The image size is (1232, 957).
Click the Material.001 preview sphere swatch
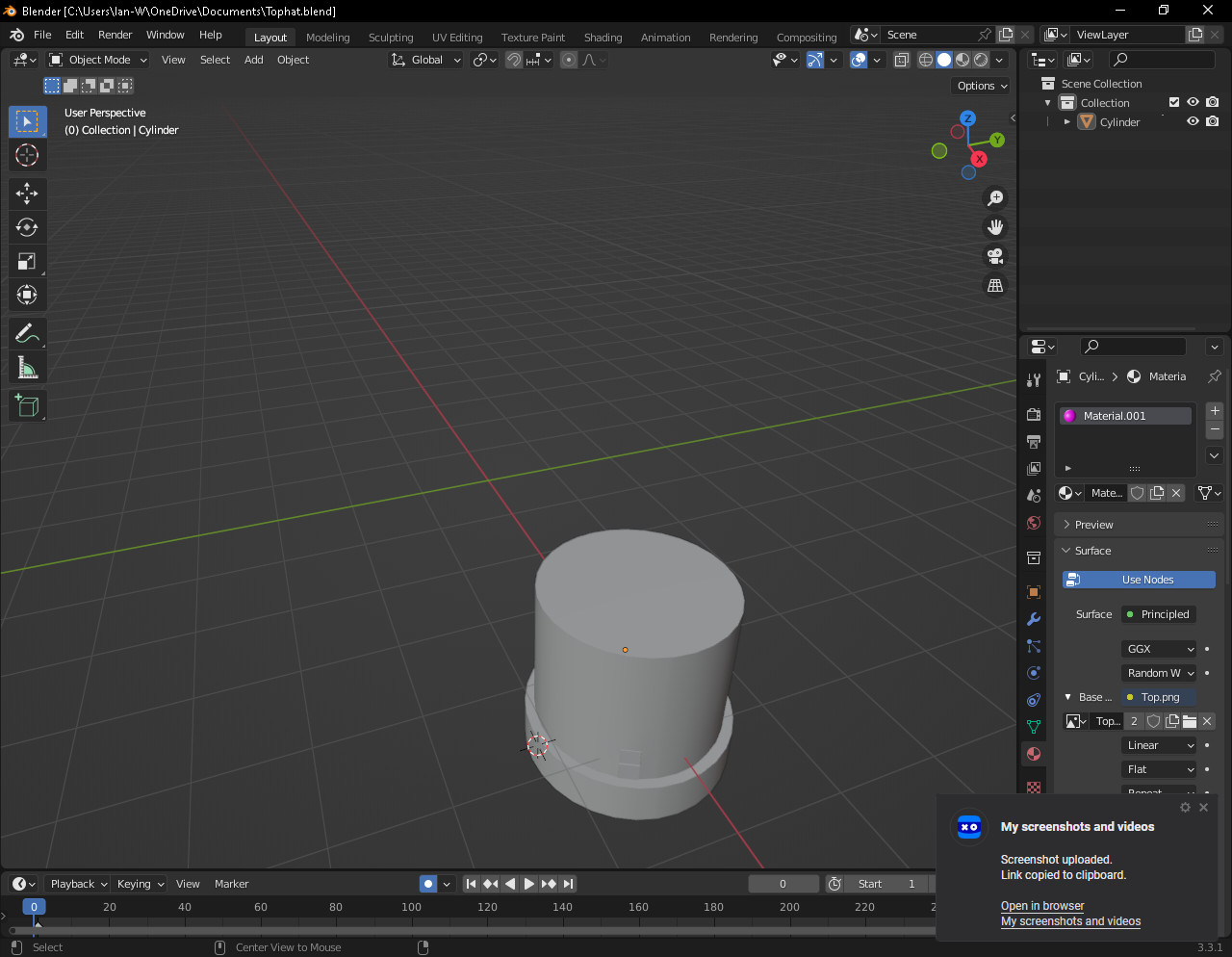pyautogui.click(x=1070, y=415)
